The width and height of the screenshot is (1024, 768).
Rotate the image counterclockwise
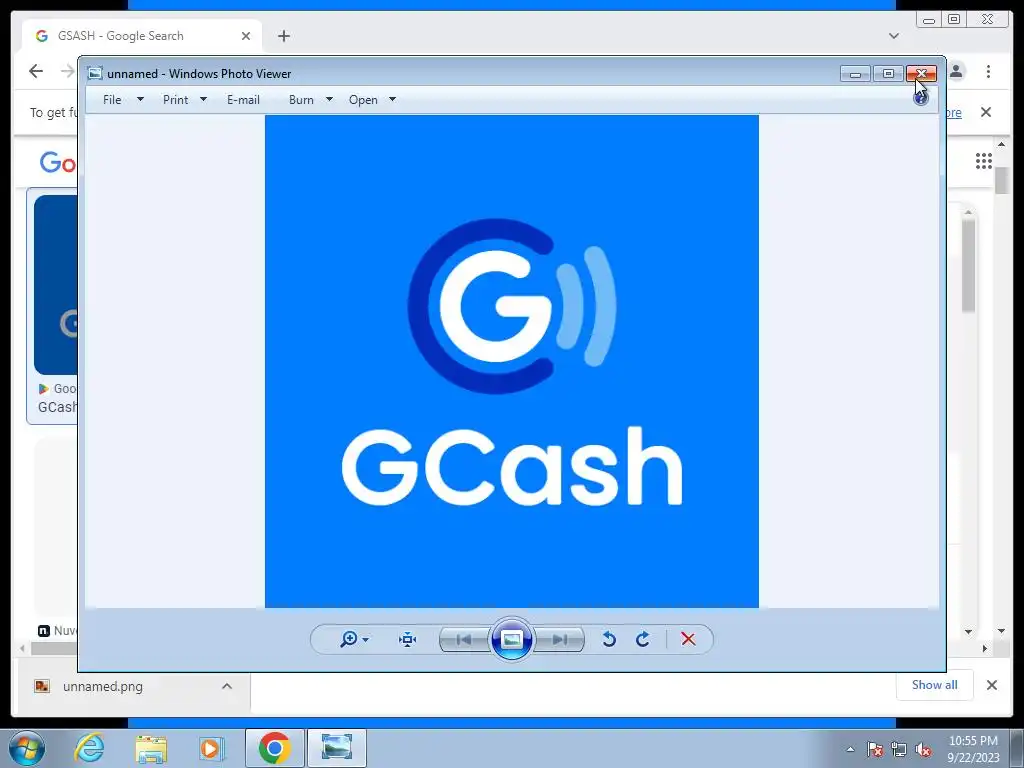(609, 639)
